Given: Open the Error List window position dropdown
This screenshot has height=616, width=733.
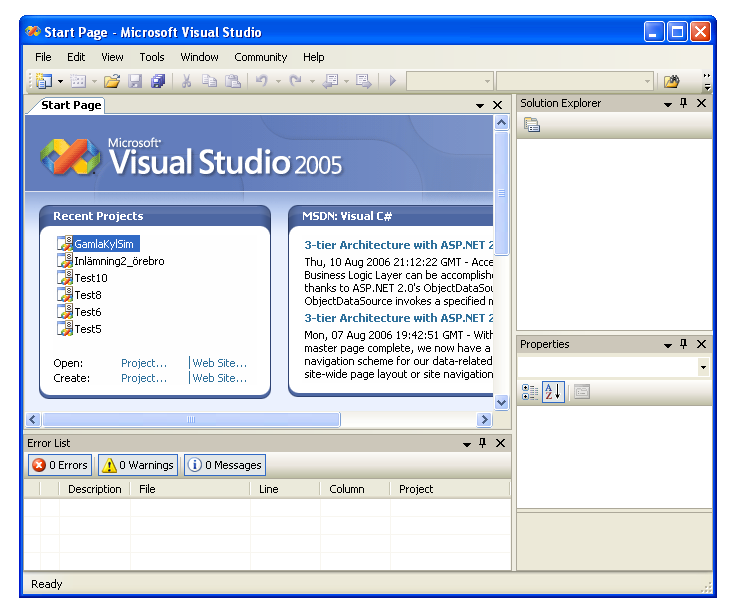Looking at the screenshot, I should (467, 444).
